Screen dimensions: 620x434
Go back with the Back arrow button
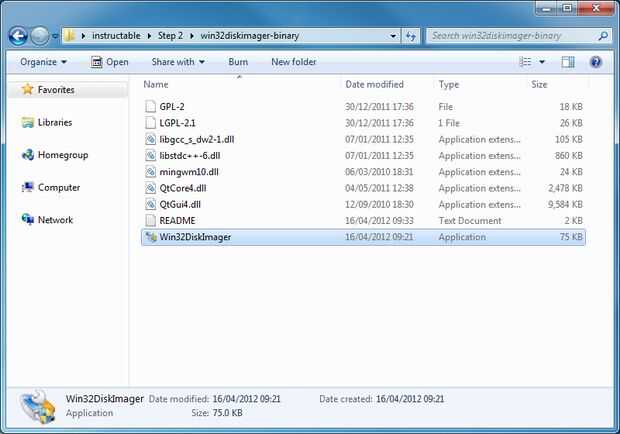point(18,36)
